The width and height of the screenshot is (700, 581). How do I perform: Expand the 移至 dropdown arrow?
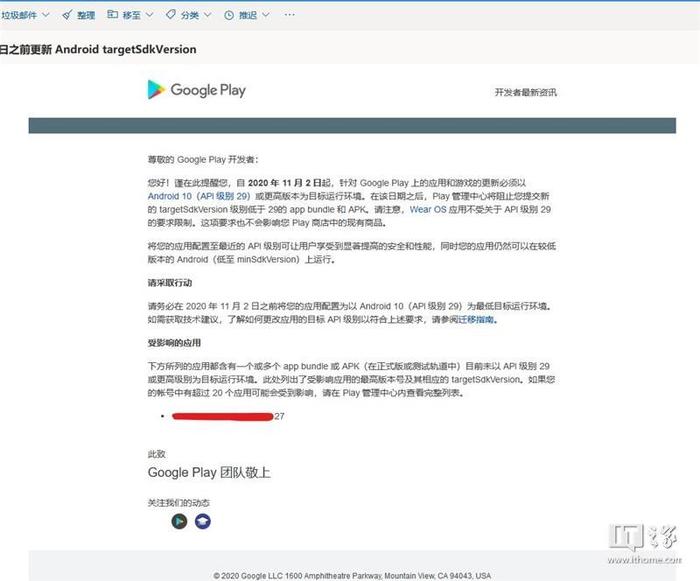point(150,15)
